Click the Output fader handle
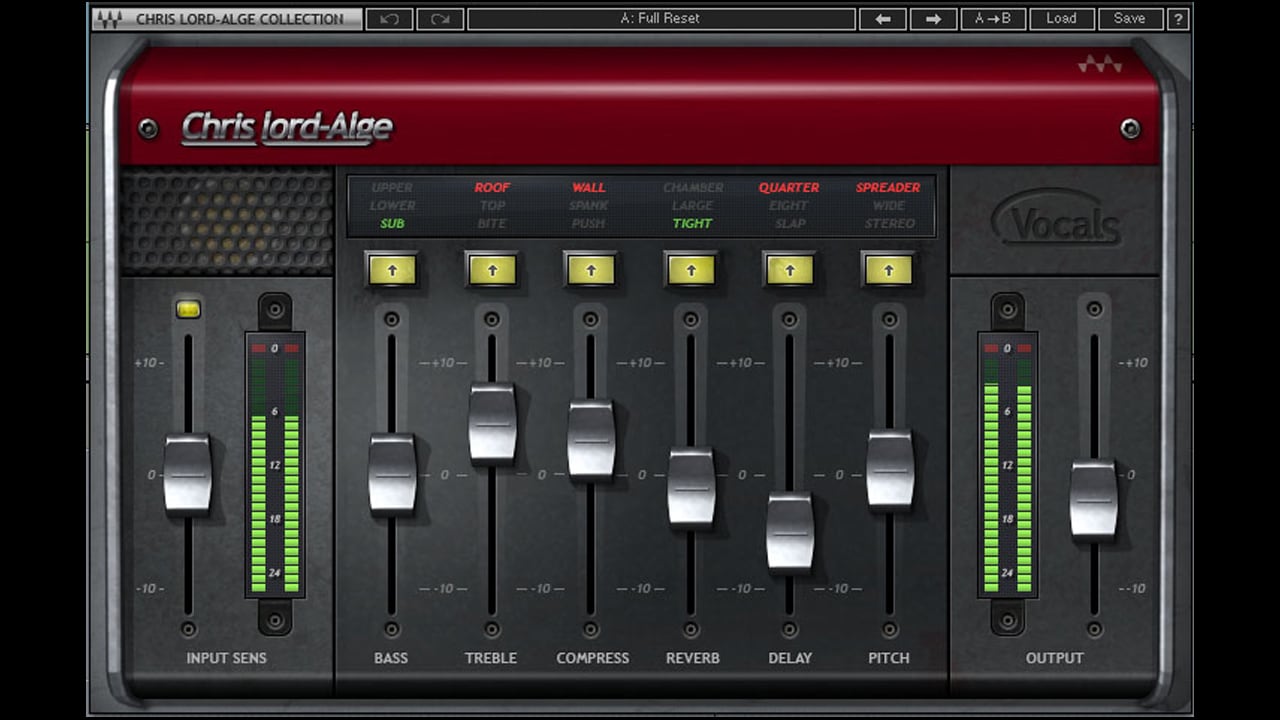The width and height of the screenshot is (1280, 720). pos(1094,500)
